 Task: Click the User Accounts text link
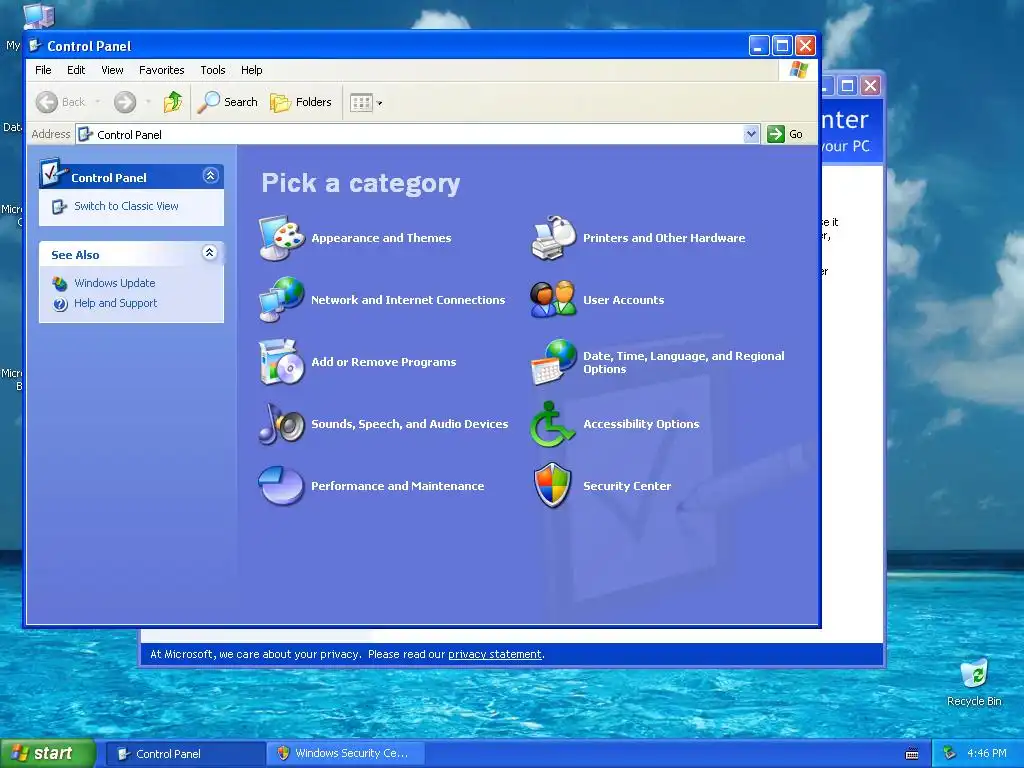click(x=624, y=300)
